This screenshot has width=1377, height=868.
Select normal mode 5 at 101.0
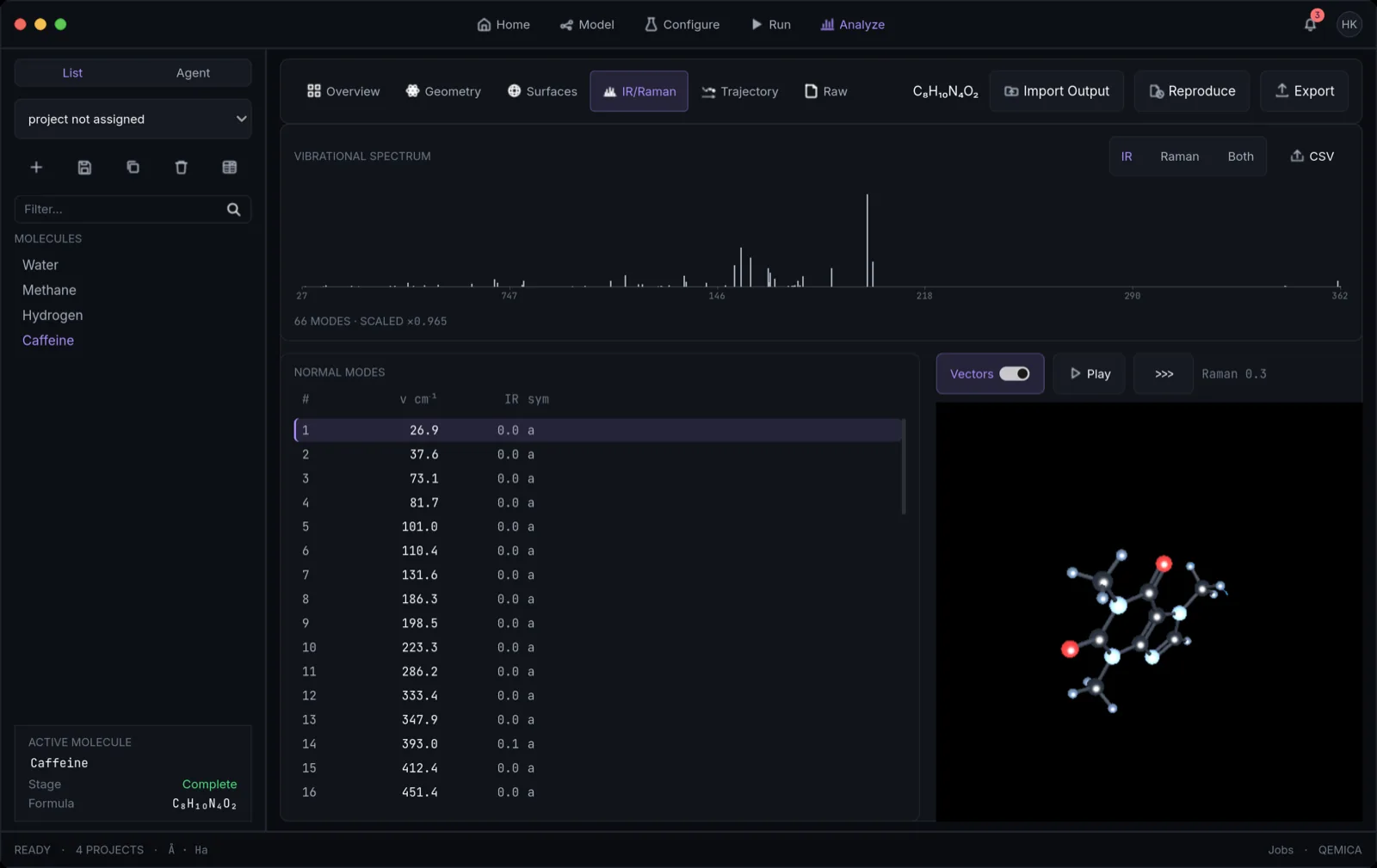(x=598, y=526)
